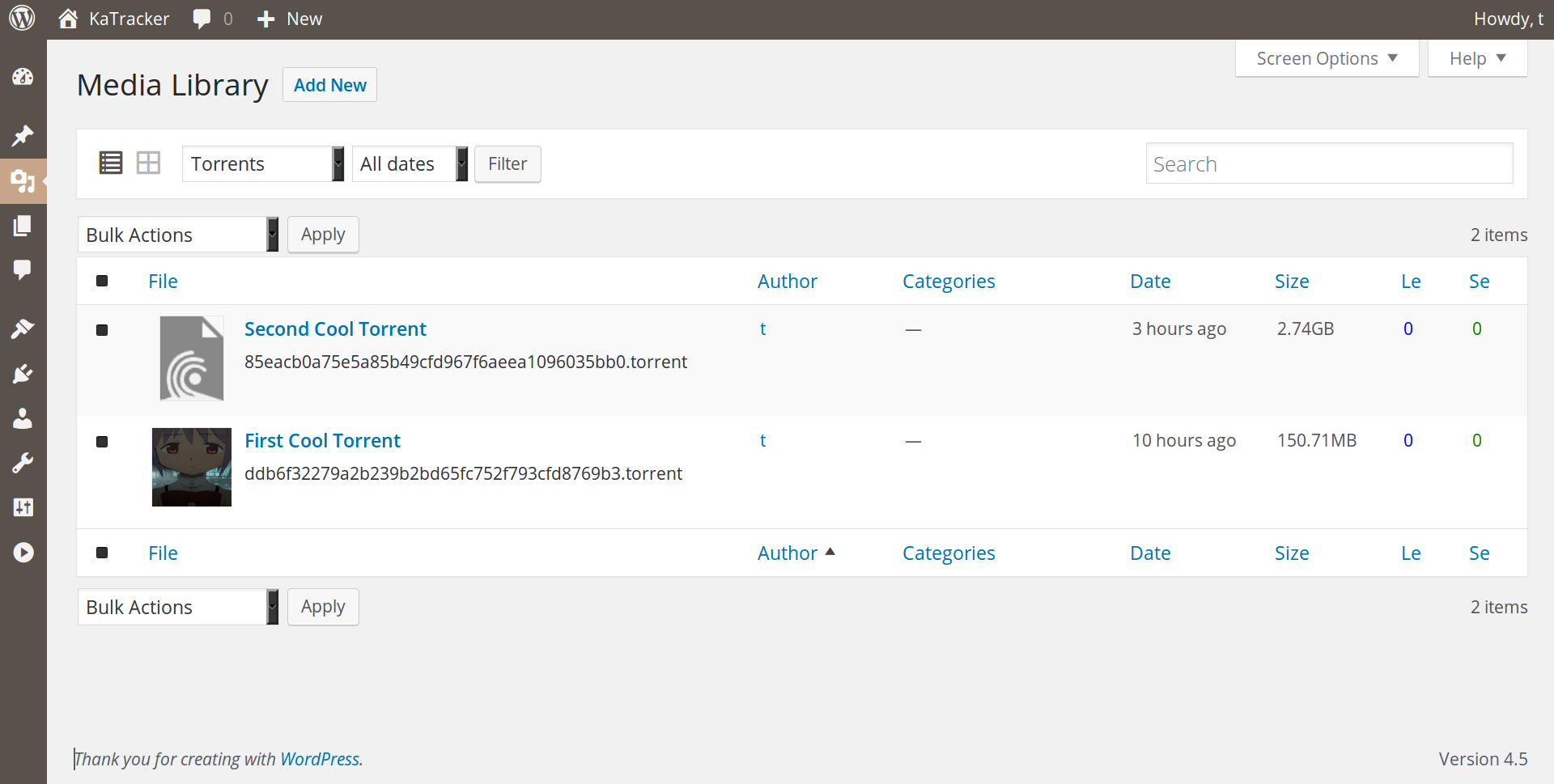Click the Add New button
The height and width of the screenshot is (784, 1554).
(329, 85)
